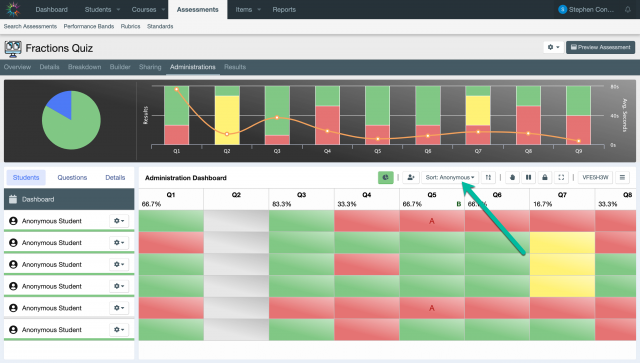The height and width of the screenshot is (363, 640).
Task: Click the Q1 column header in grid
Action: click(x=171, y=199)
